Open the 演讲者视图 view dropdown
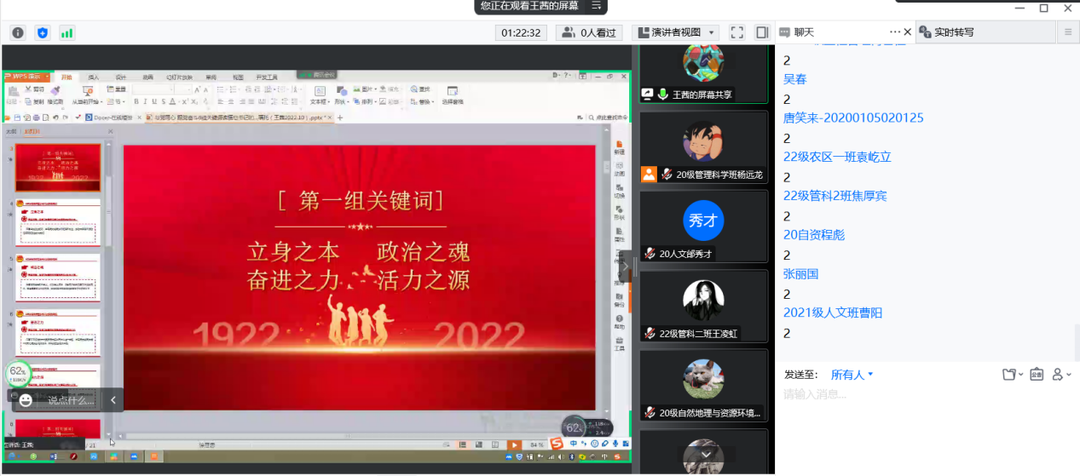The height and width of the screenshot is (476, 1080). [x=677, y=33]
